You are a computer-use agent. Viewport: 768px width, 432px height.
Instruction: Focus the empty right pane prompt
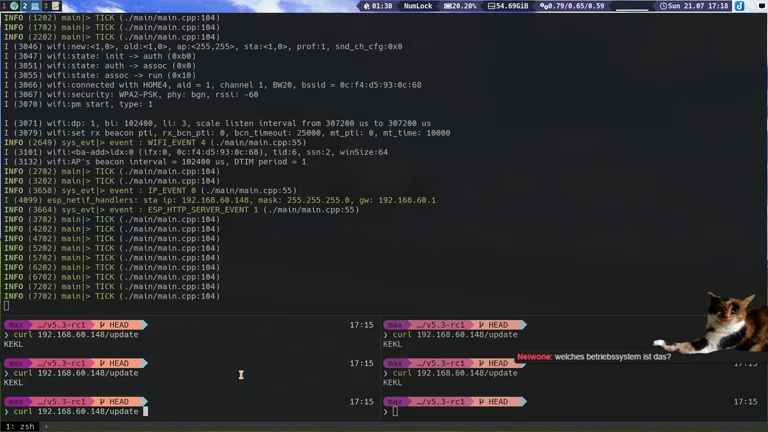tap(396, 411)
